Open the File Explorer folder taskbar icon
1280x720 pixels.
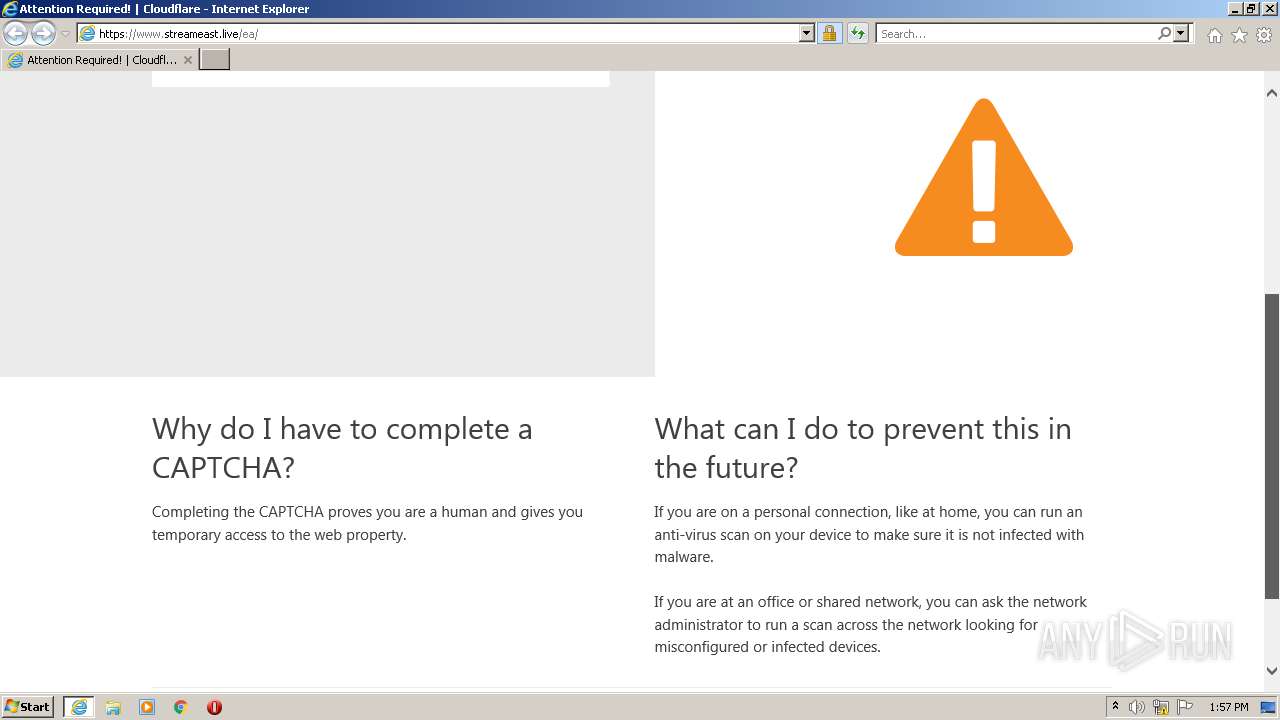tap(113, 707)
